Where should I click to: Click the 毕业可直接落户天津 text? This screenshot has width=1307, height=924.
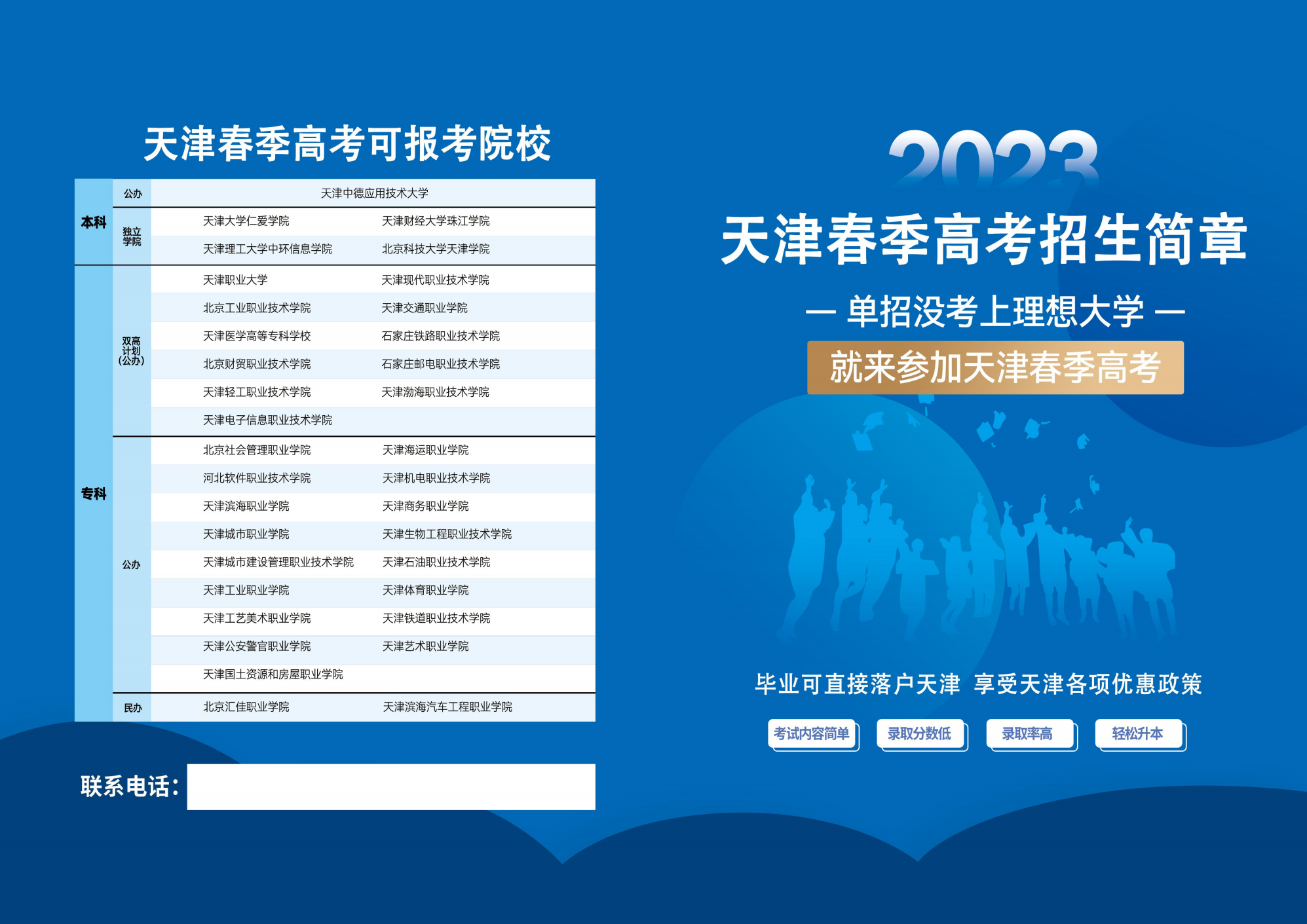coord(858,684)
